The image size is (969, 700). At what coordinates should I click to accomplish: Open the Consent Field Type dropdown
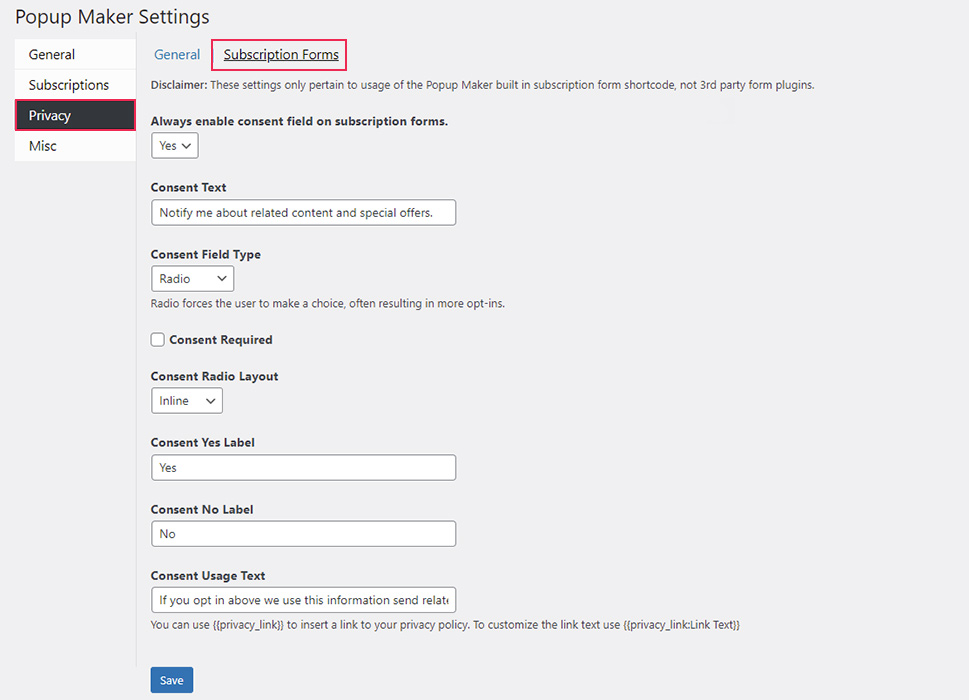pyautogui.click(x=192, y=278)
